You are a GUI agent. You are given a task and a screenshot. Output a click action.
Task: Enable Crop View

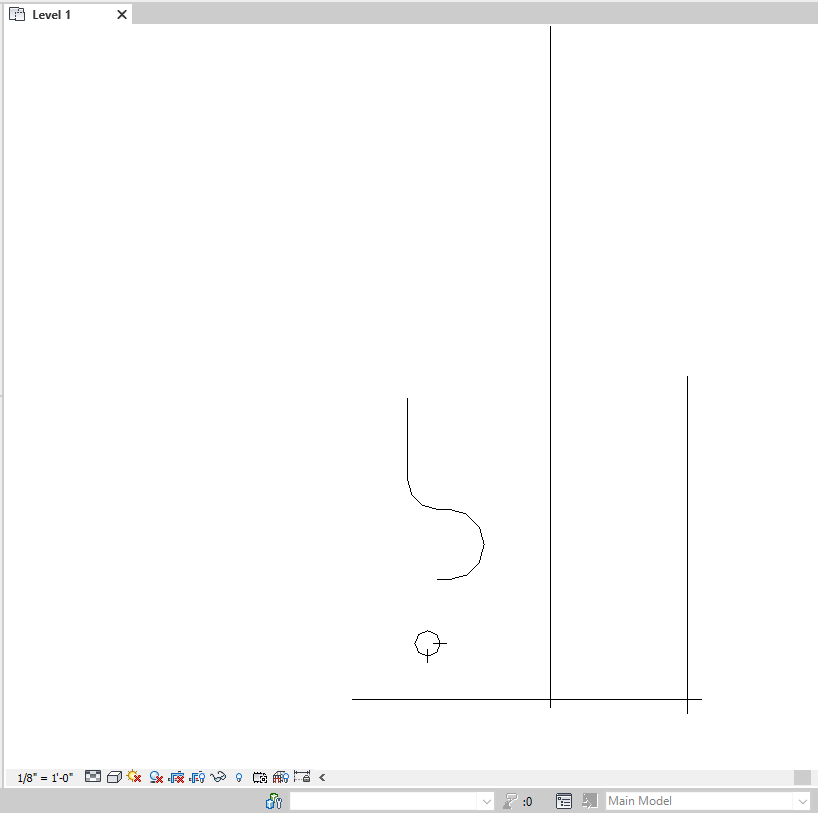(177, 777)
